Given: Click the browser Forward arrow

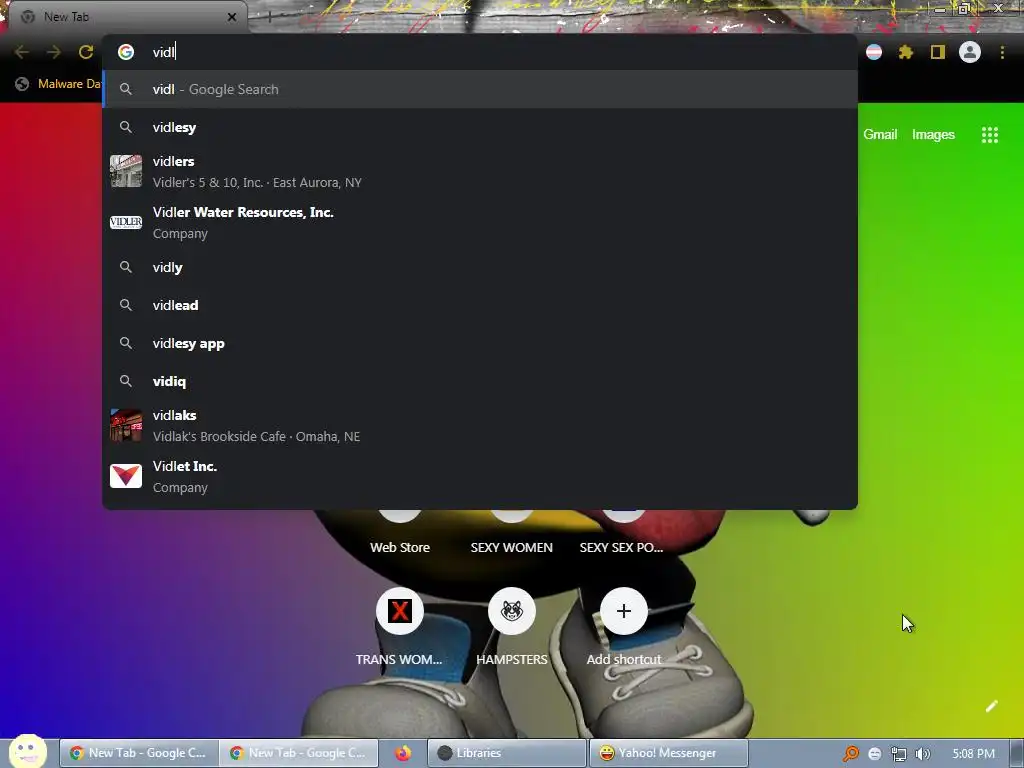Looking at the screenshot, I should pos(54,52).
